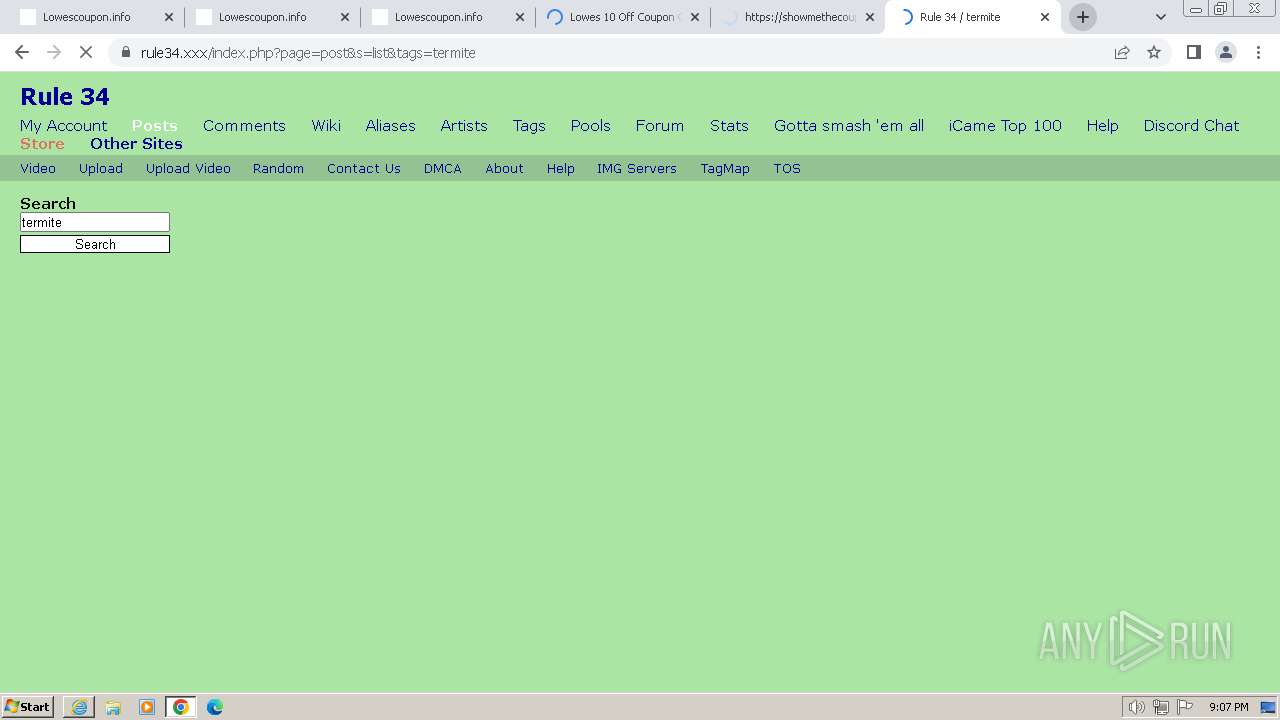Close the Rule 34 / termite tab
The width and height of the screenshot is (1280, 720).
click(1045, 17)
